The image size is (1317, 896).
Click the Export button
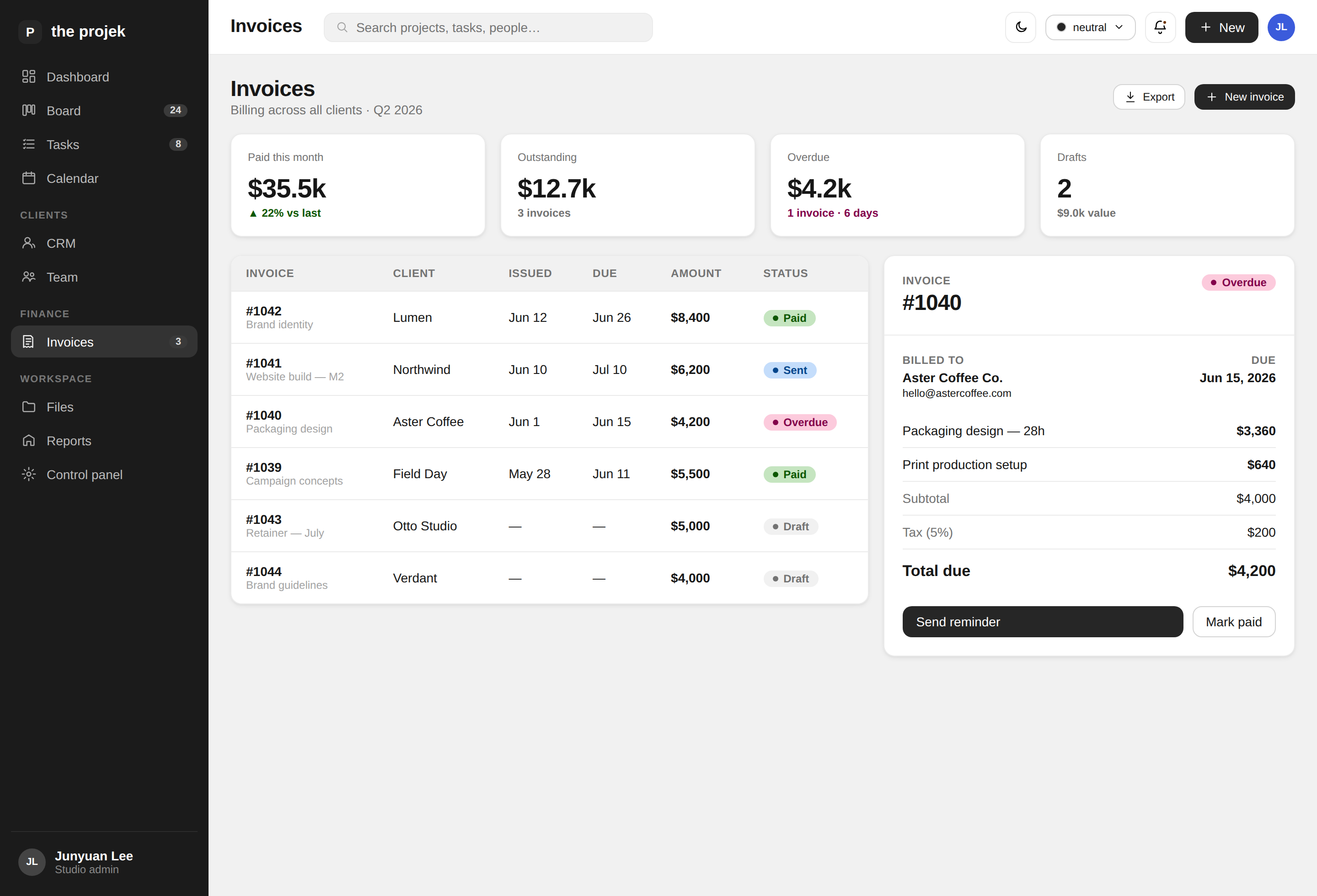tap(1149, 97)
